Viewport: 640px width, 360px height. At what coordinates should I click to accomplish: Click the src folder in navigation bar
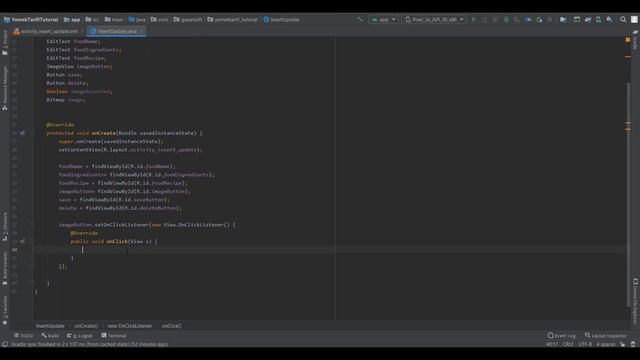(x=92, y=19)
